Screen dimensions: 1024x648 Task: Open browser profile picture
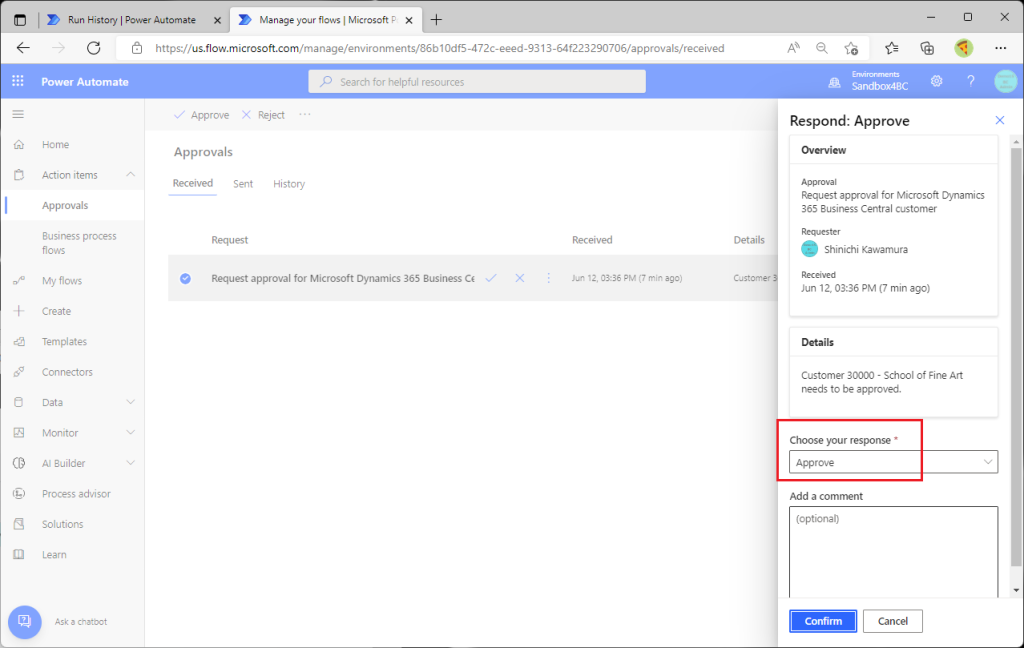(x=963, y=48)
